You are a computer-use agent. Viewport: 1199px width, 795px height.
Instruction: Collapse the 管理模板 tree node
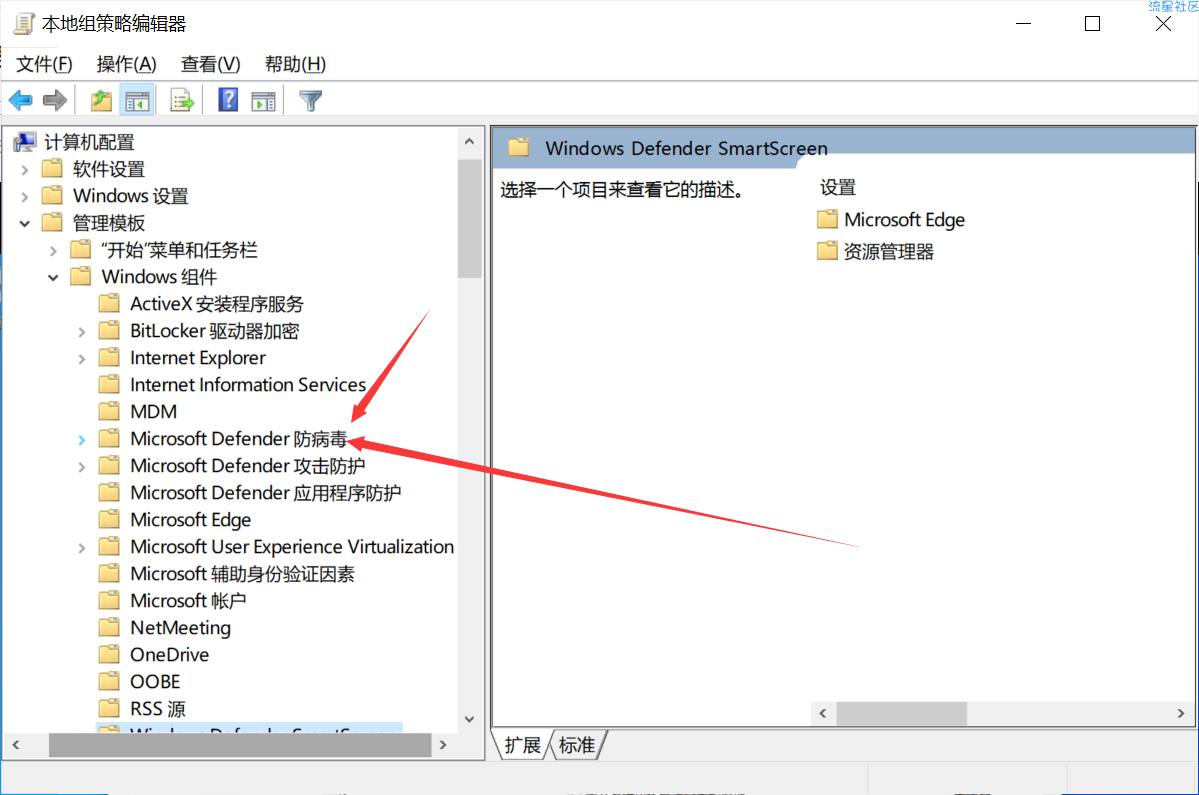pyautogui.click(x=25, y=223)
